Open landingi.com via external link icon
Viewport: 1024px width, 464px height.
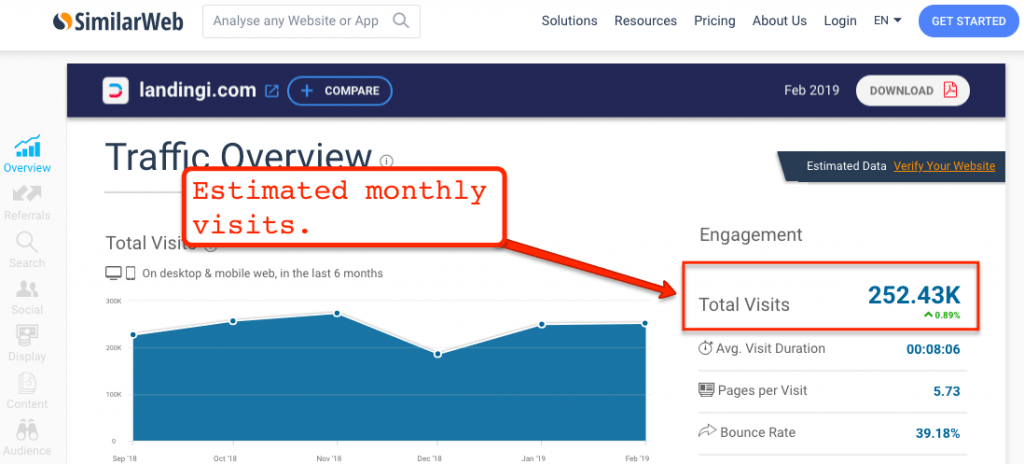(x=271, y=91)
